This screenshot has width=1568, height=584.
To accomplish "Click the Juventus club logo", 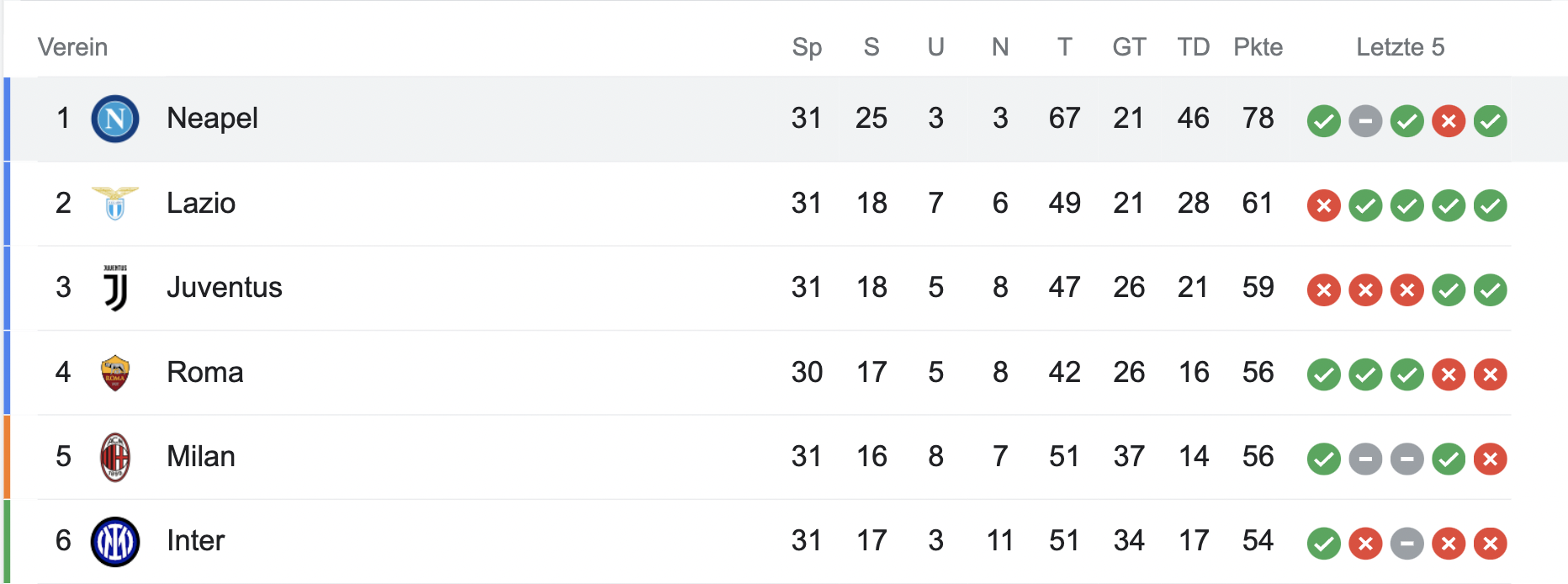I will coord(115,288).
